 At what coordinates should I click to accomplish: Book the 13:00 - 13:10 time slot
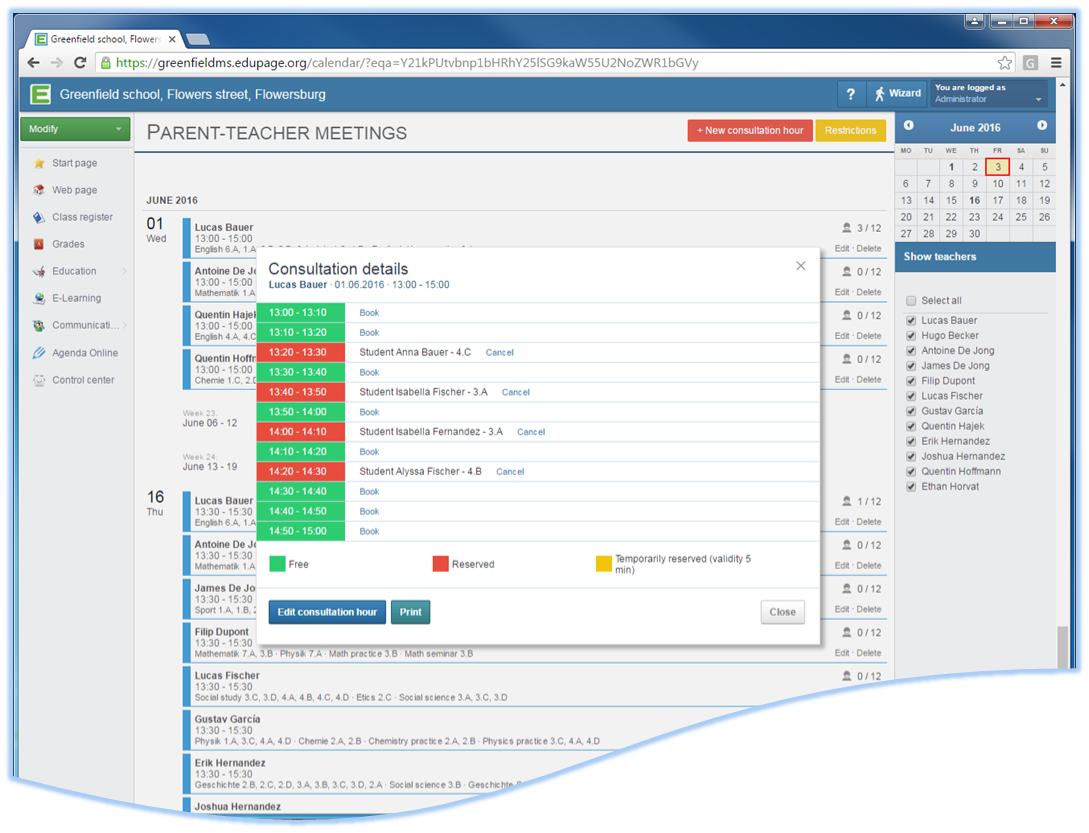pos(369,313)
